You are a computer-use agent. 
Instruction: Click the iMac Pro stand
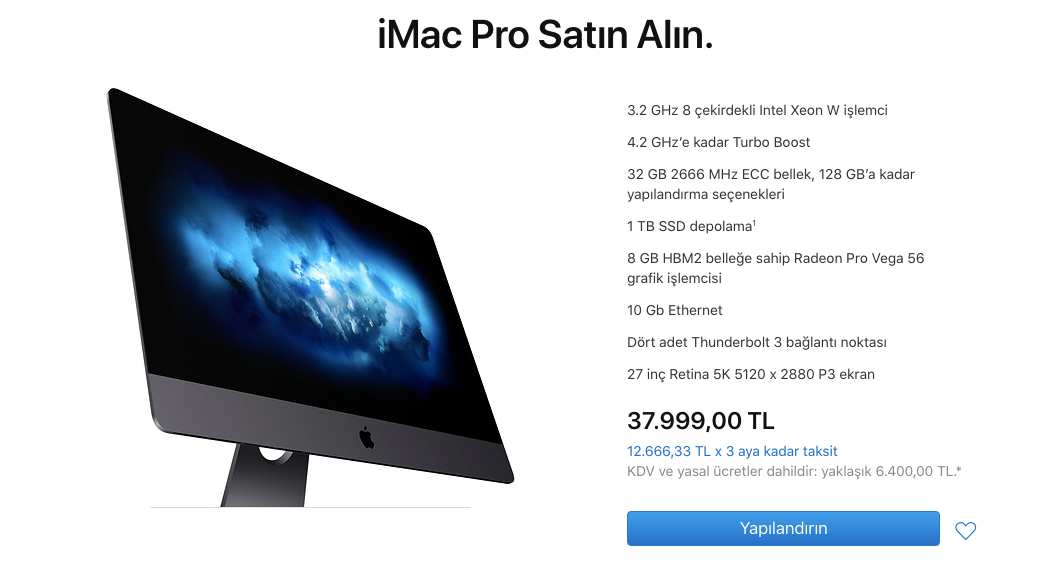point(265,475)
